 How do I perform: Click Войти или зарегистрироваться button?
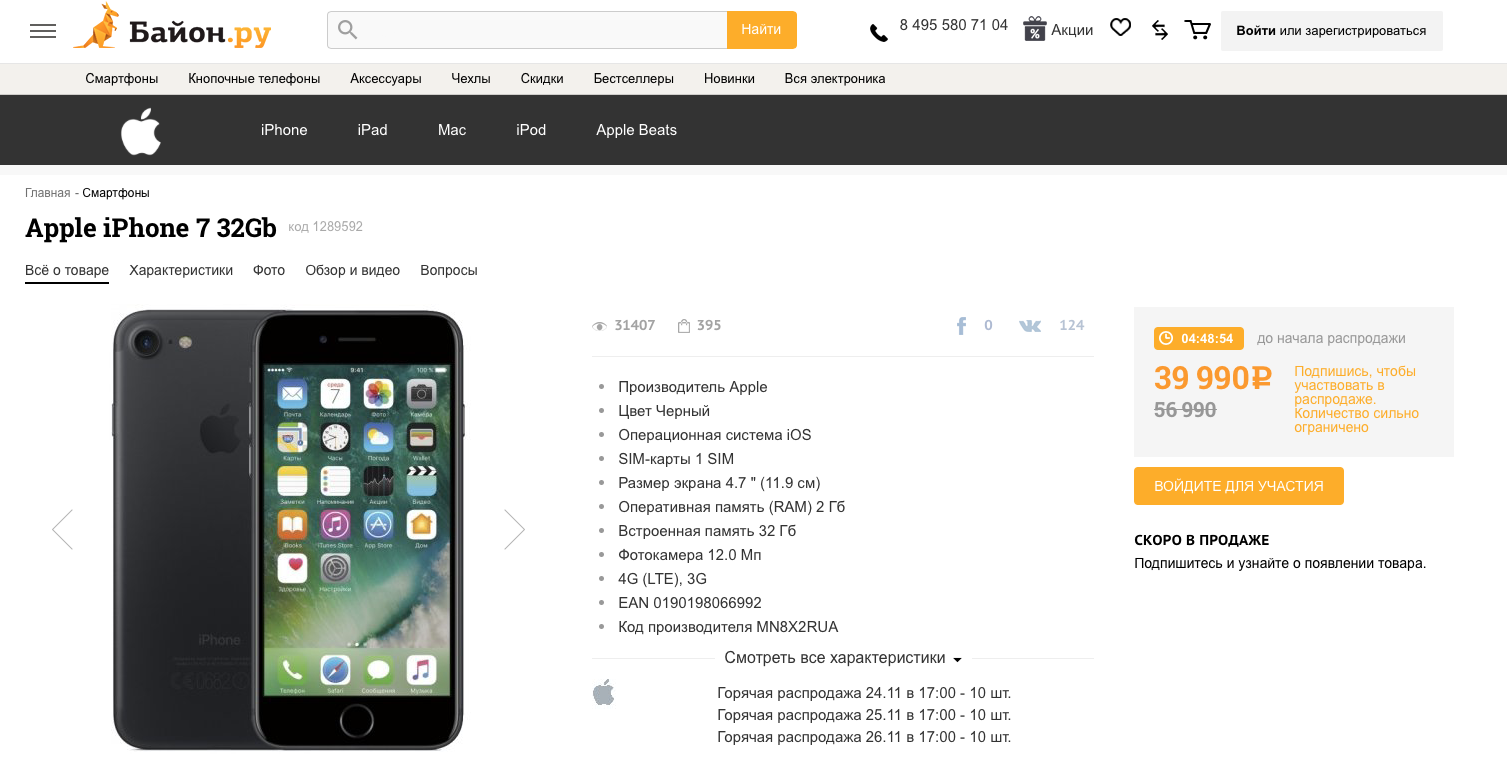[1331, 31]
